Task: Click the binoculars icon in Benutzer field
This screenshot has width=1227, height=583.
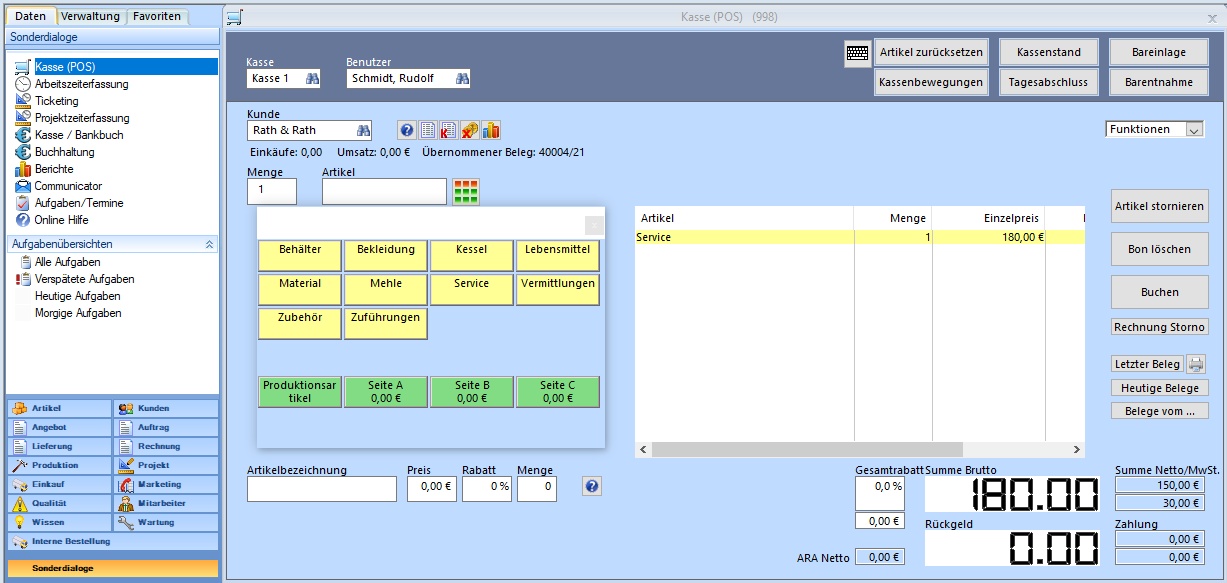Action: tap(462, 78)
